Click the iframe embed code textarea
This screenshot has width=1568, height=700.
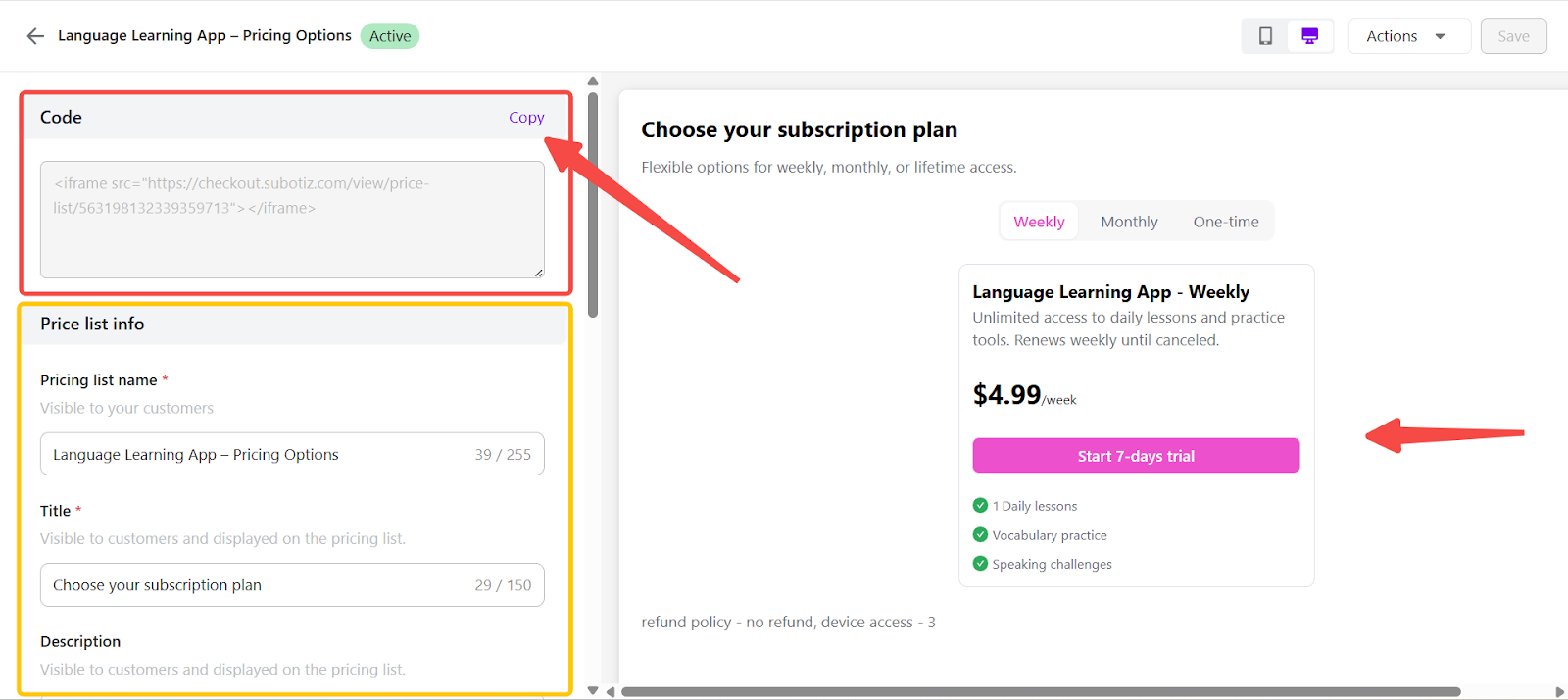pyautogui.click(x=292, y=220)
